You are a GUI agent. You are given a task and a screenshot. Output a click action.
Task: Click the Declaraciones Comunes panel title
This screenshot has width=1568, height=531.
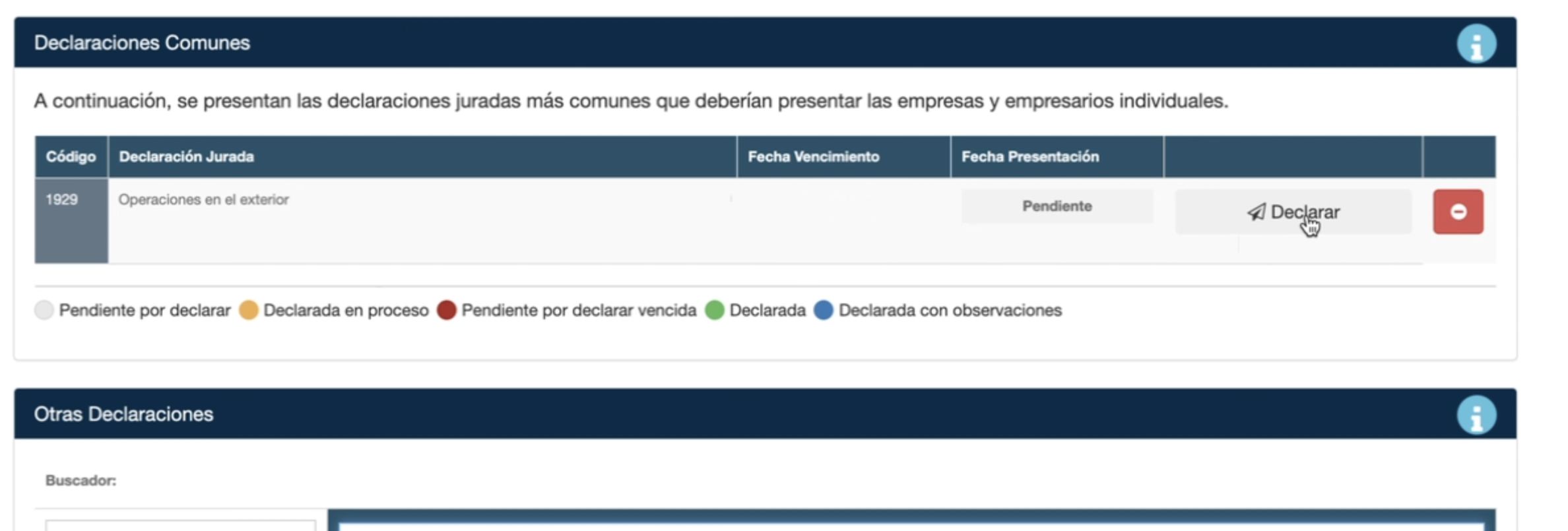tap(142, 43)
